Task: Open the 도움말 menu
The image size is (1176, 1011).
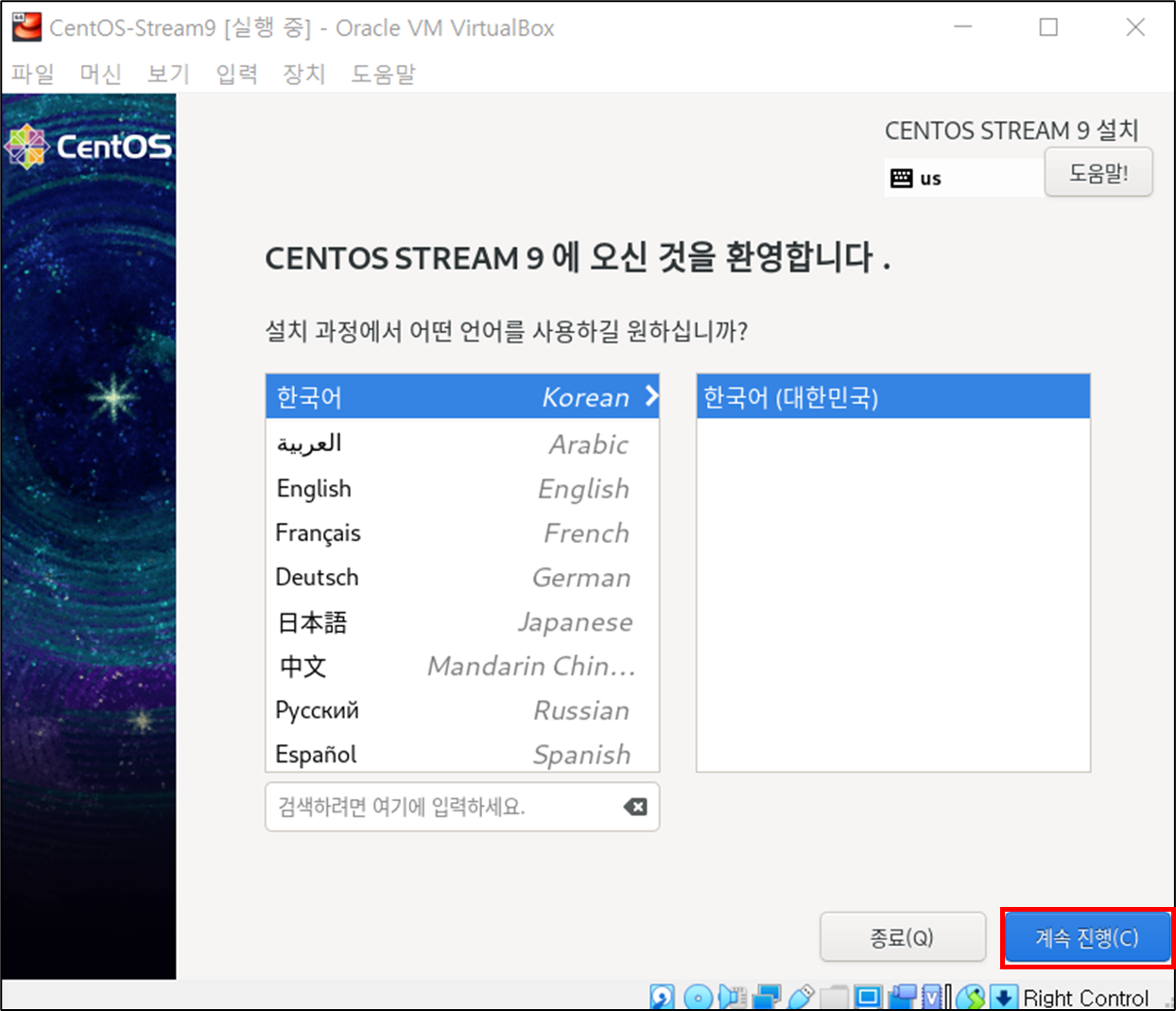Action: (x=384, y=74)
